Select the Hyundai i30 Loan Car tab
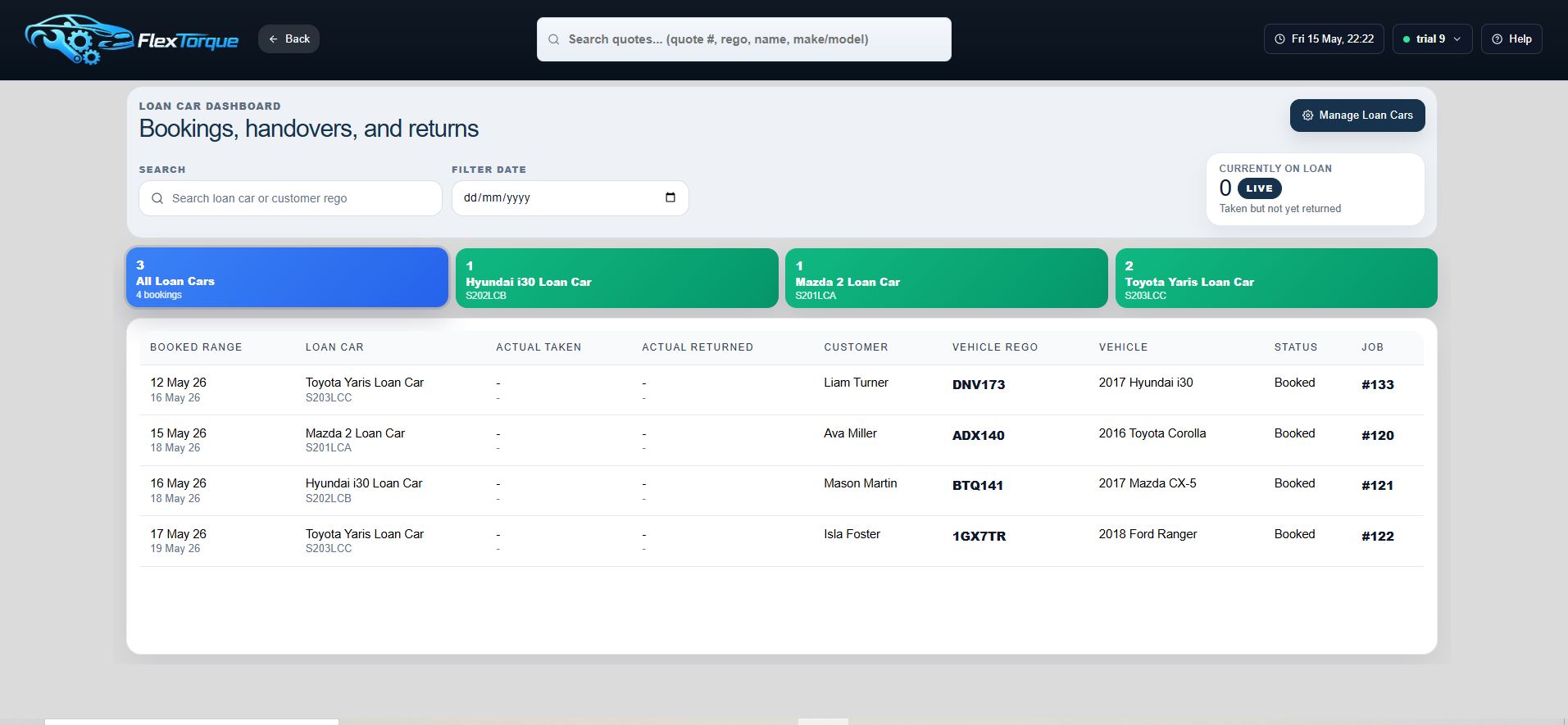Image resolution: width=1568 pixels, height=725 pixels. 616,279
